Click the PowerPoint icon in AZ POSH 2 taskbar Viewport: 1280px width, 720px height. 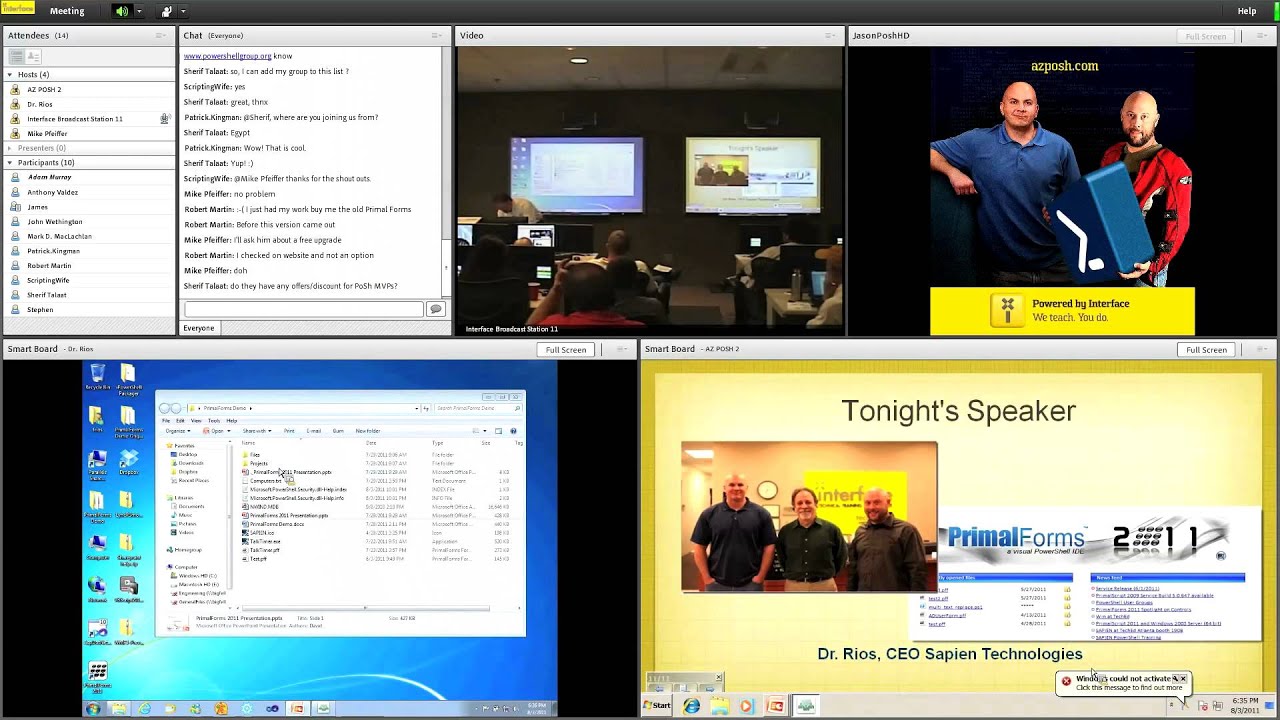775,706
